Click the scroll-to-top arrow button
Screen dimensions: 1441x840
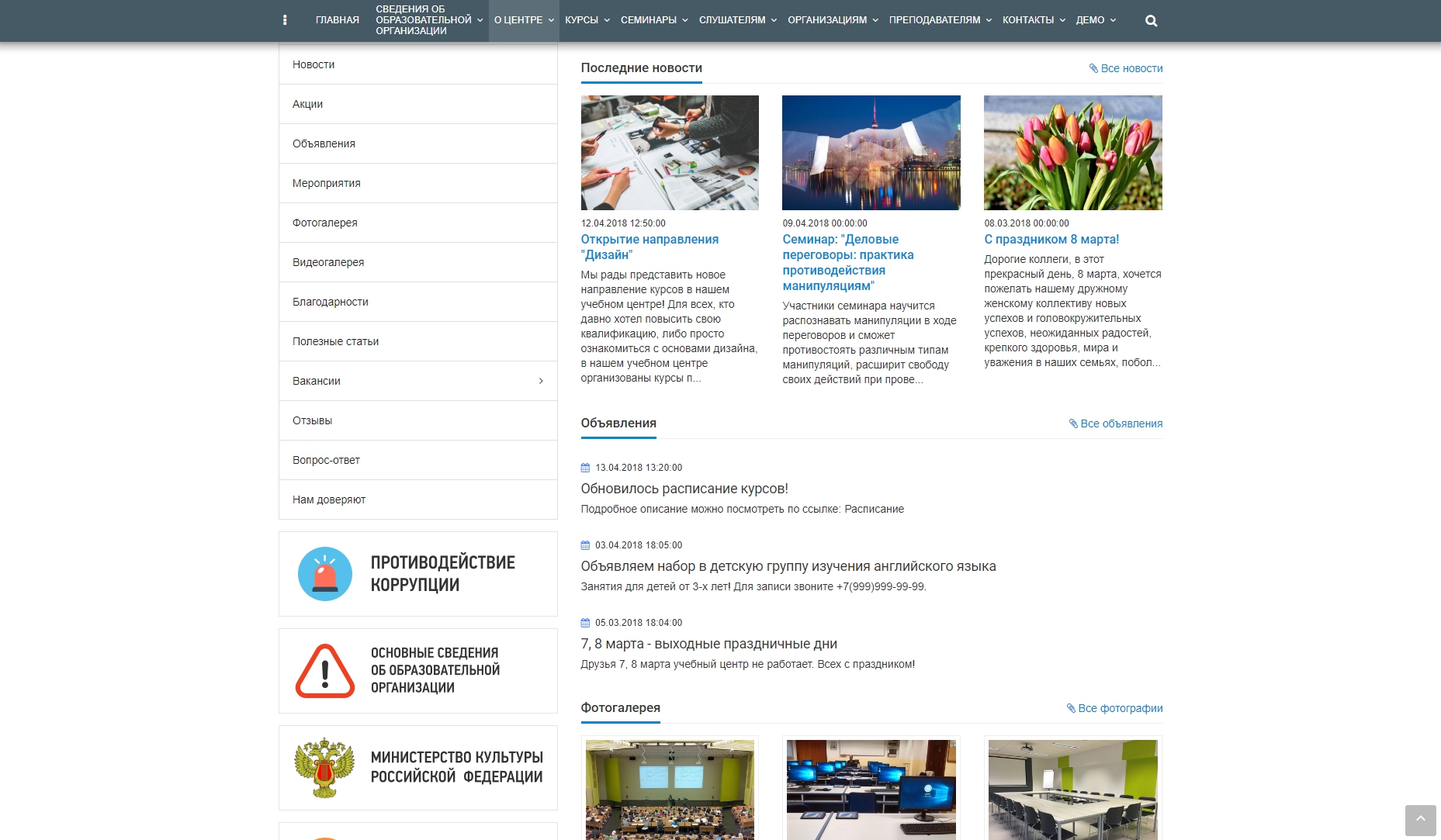coord(1420,819)
